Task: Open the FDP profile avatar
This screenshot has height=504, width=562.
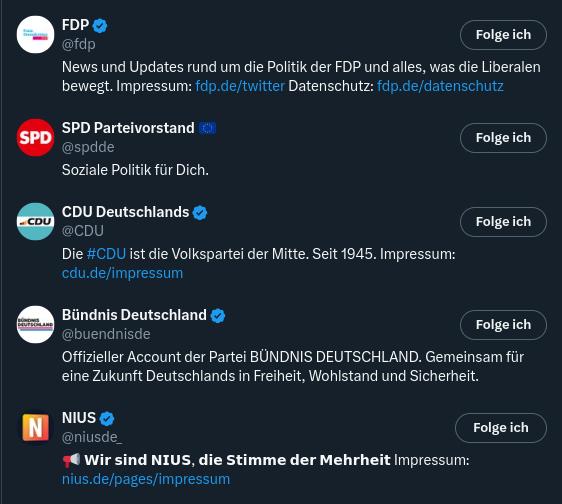Action: click(x=35, y=35)
